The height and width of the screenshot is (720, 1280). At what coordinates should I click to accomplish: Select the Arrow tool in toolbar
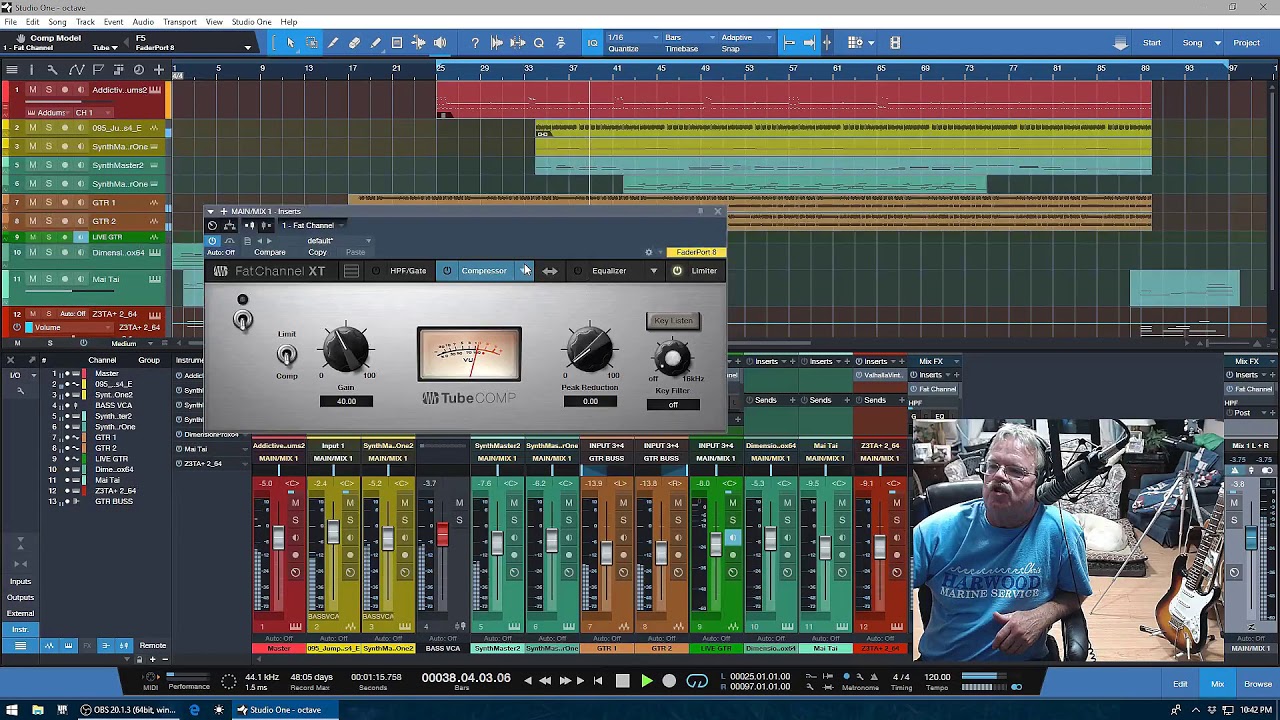pos(291,42)
